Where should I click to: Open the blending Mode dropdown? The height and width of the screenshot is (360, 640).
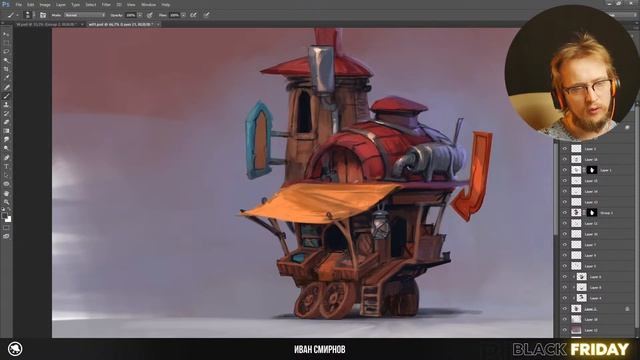click(84, 15)
